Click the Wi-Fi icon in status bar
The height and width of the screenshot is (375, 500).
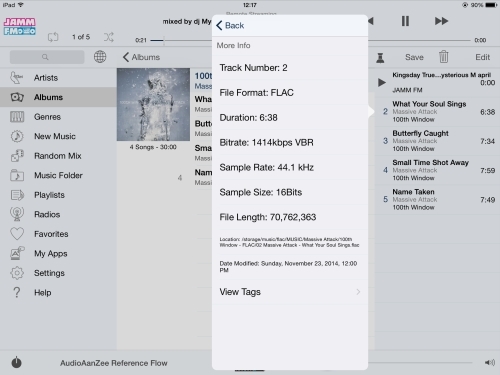[21, 5]
